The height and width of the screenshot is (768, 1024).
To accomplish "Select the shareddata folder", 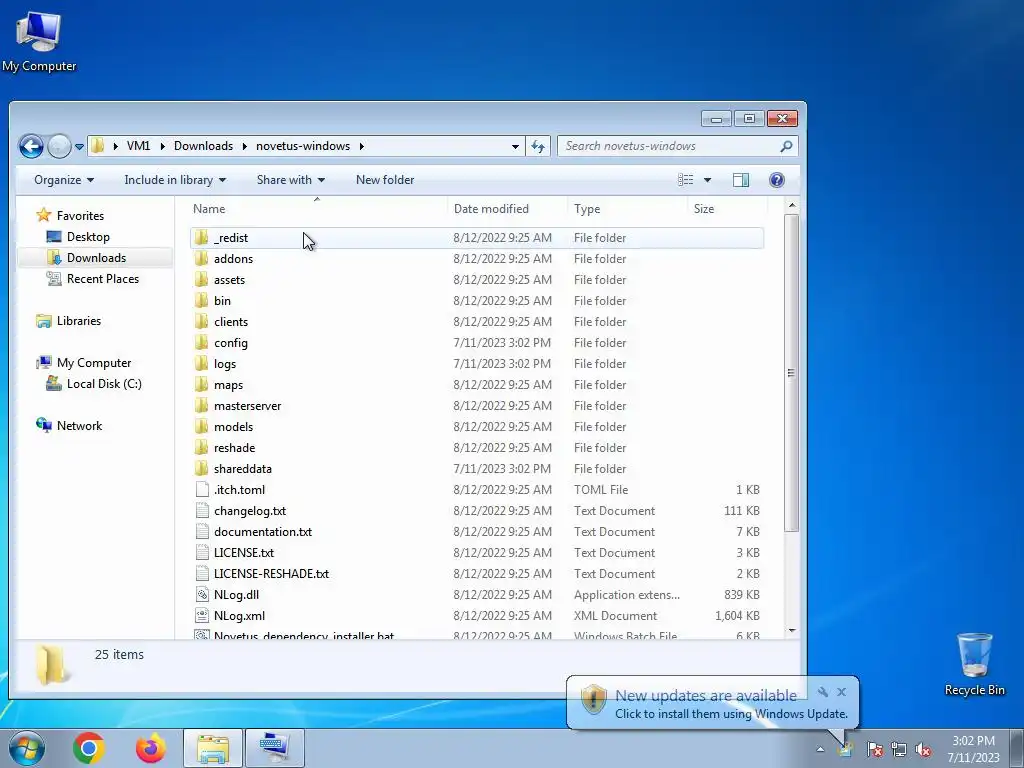I will coord(477,469).
